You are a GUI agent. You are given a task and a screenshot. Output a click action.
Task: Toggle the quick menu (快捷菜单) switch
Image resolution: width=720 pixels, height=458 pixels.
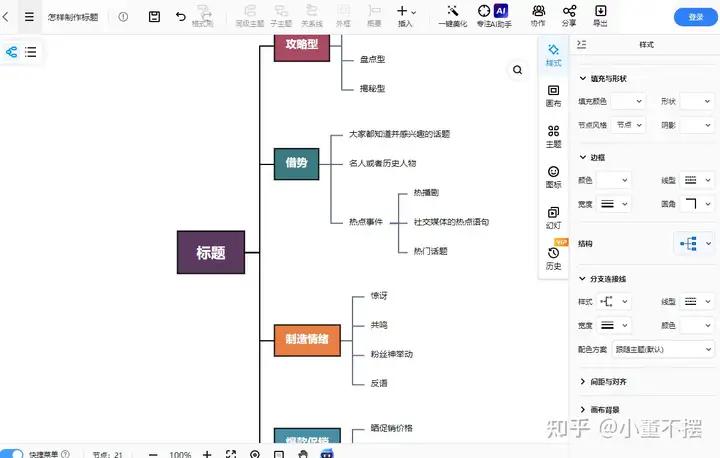point(11,454)
